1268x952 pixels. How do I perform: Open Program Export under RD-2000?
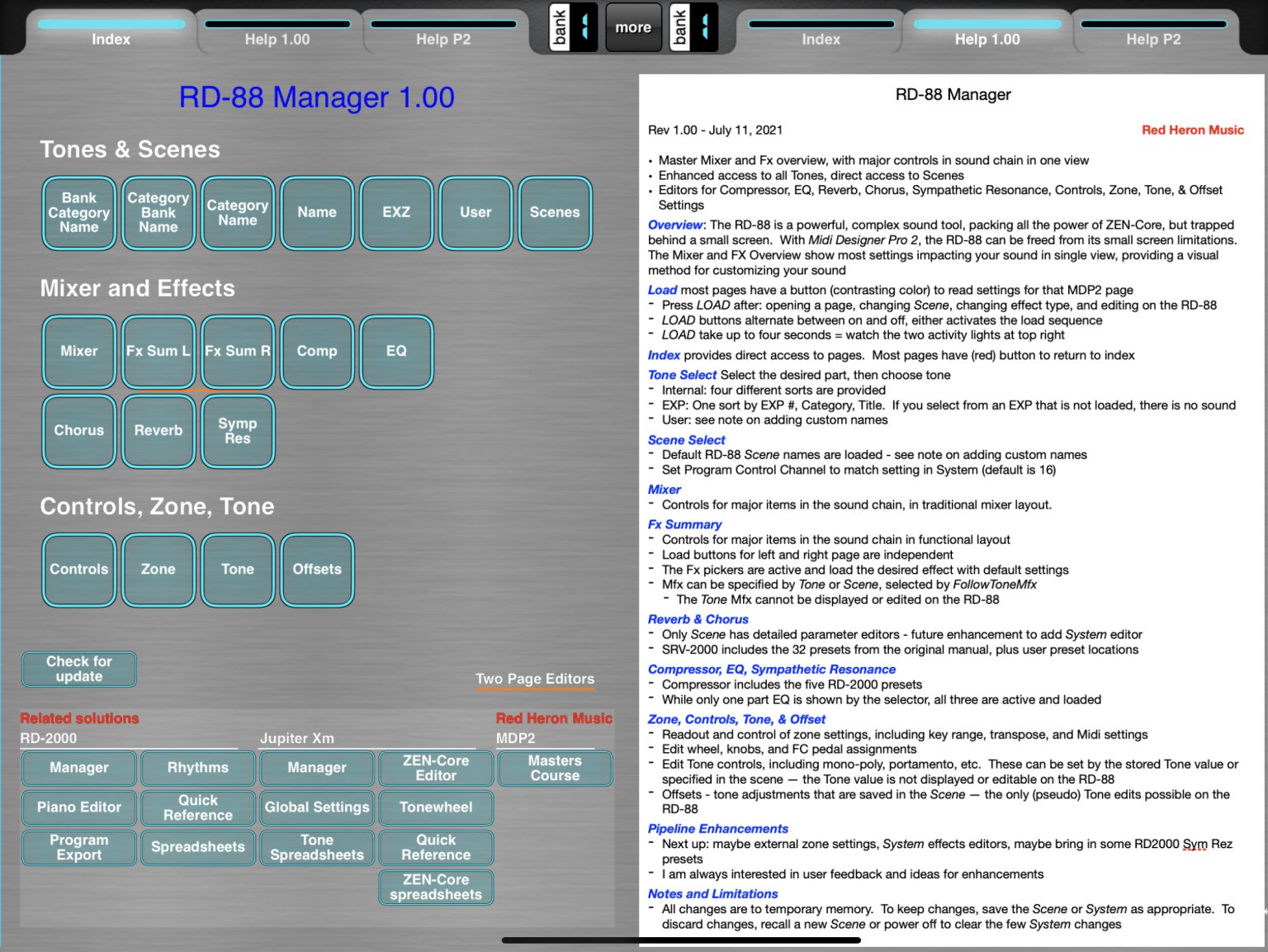pos(79,847)
